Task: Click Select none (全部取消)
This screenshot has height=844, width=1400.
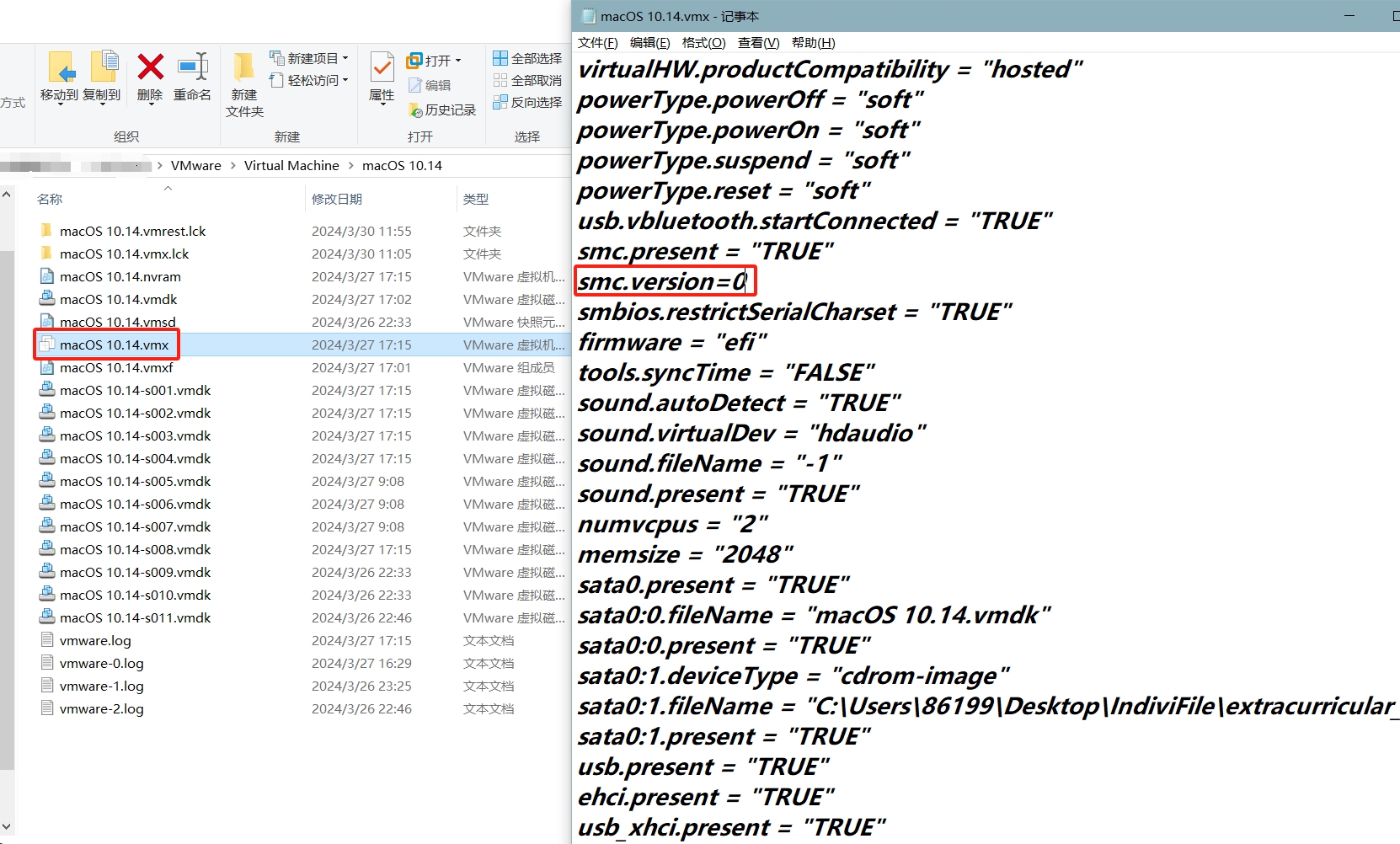Action: click(x=527, y=80)
